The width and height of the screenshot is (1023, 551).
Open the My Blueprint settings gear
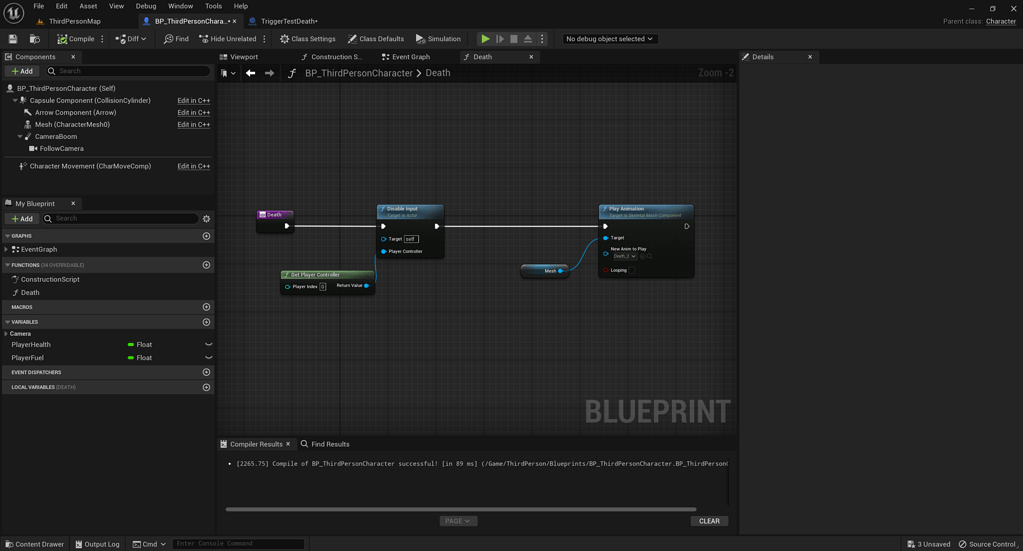pos(207,218)
